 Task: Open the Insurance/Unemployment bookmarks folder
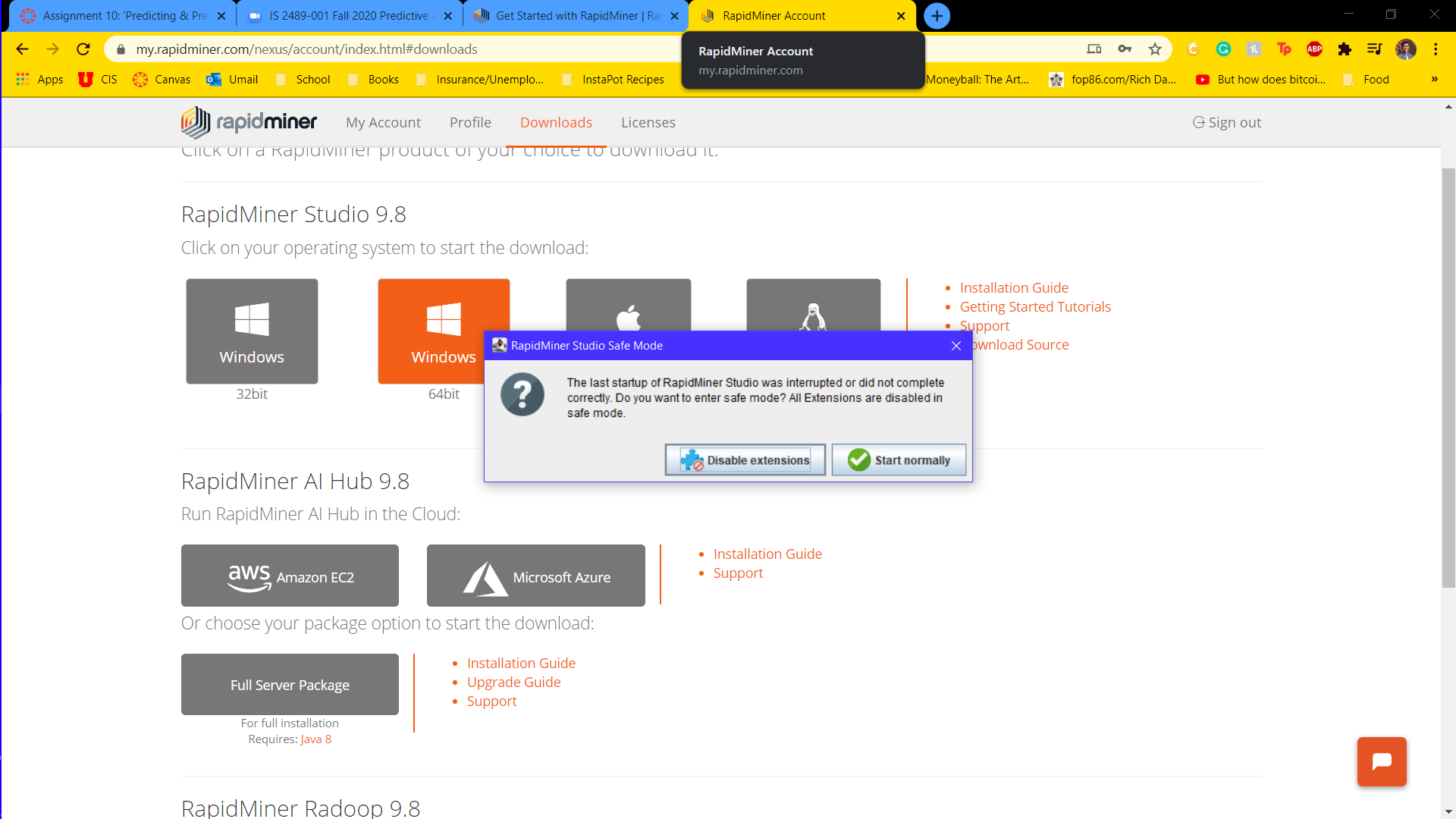coord(480,80)
